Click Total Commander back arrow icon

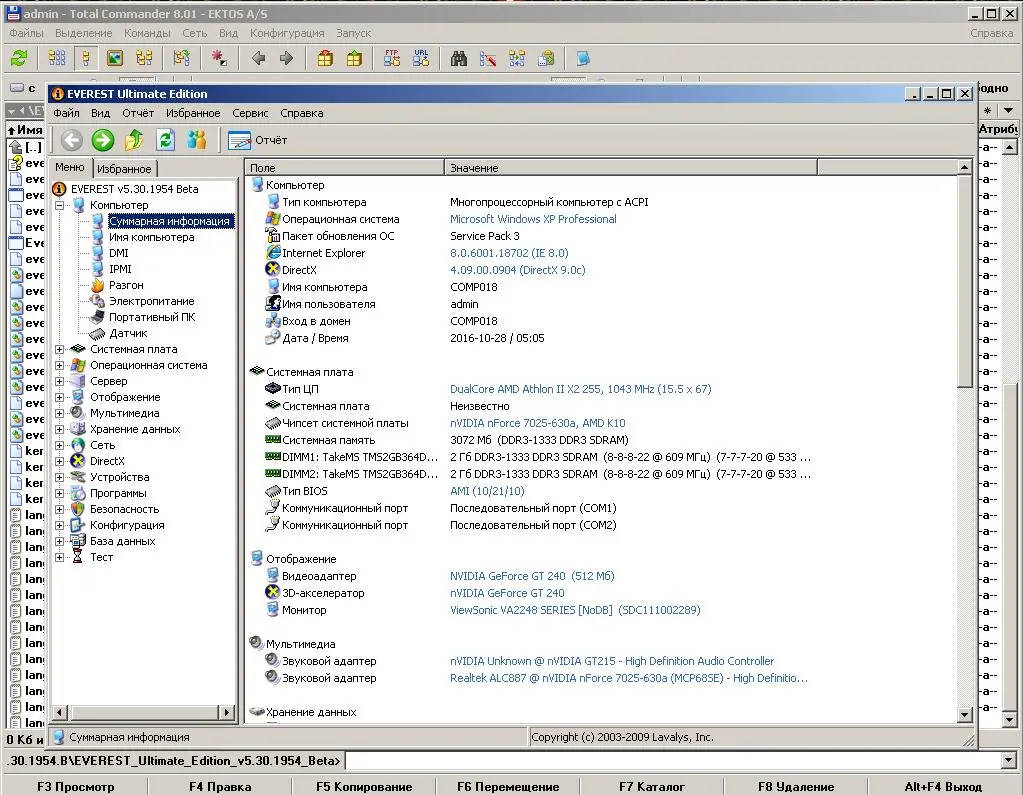pyautogui.click(x=258, y=59)
